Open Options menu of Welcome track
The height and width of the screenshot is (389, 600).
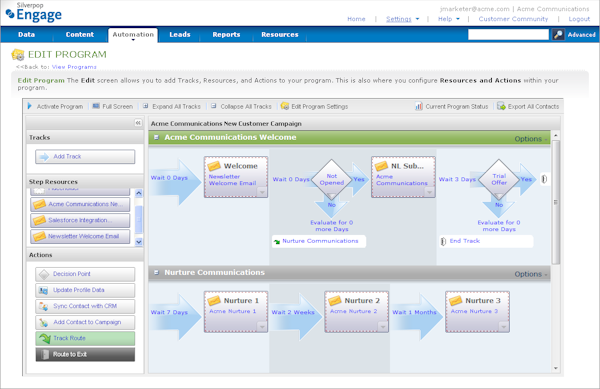(x=530, y=139)
